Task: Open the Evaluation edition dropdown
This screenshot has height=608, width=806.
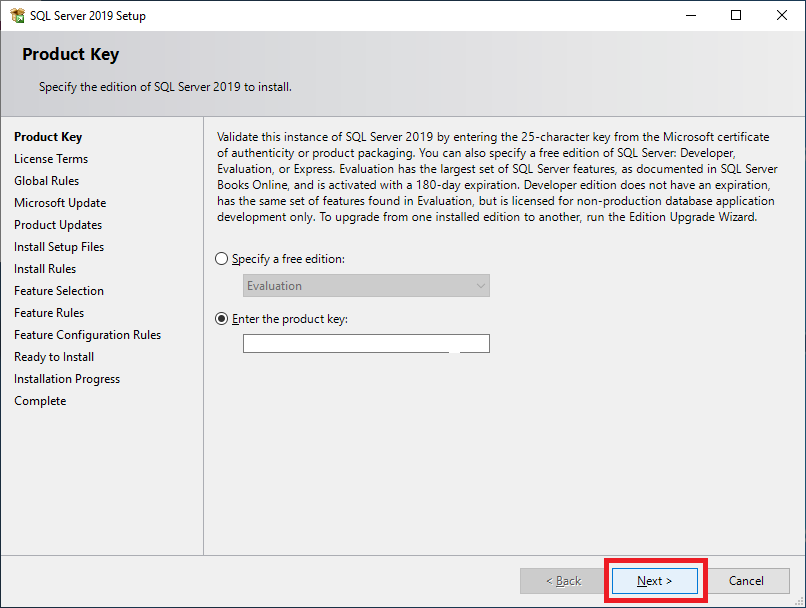Action: point(366,286)
